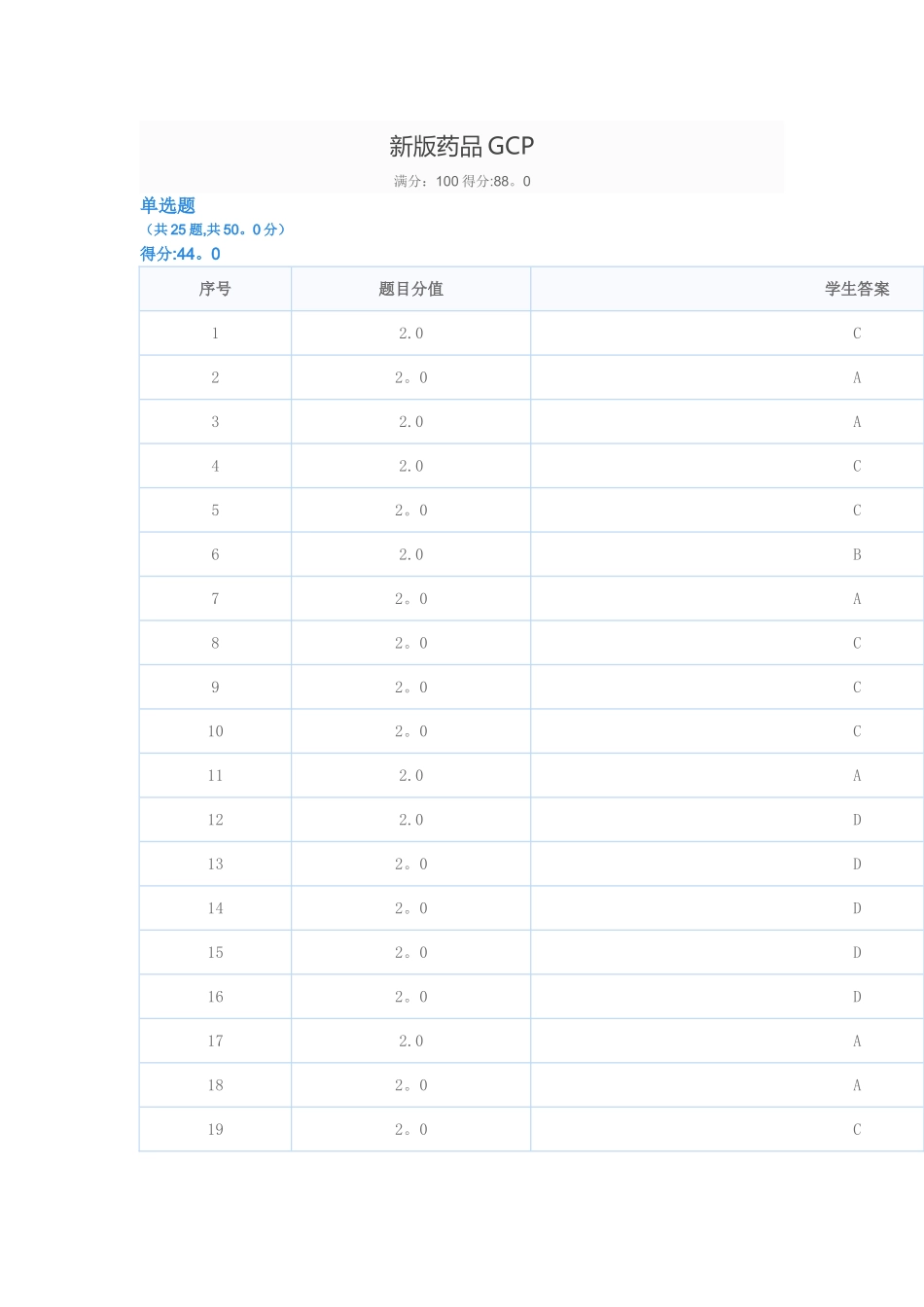Select row number 4 cell

215,466
